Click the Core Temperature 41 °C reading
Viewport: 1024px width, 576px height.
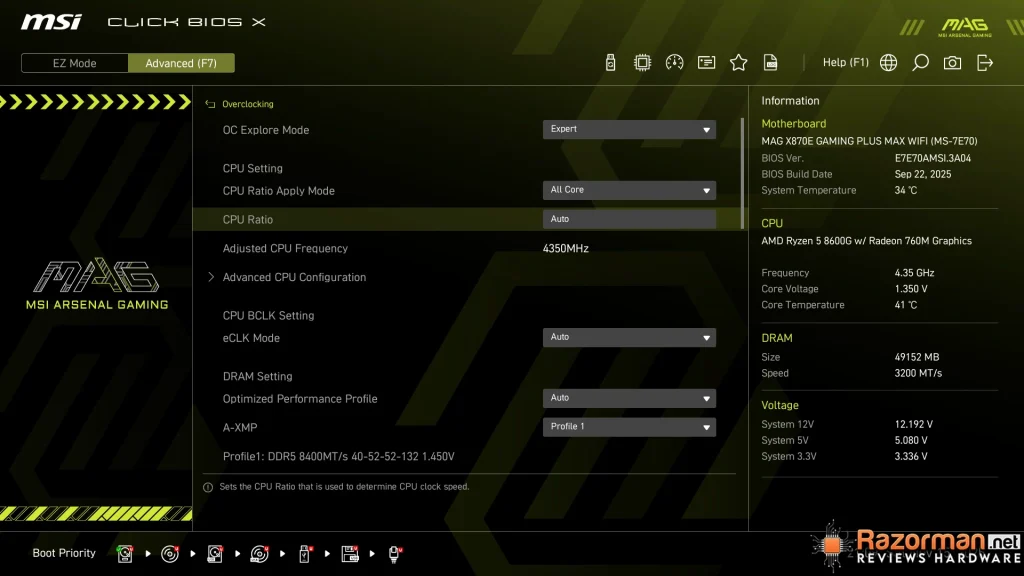906,305
